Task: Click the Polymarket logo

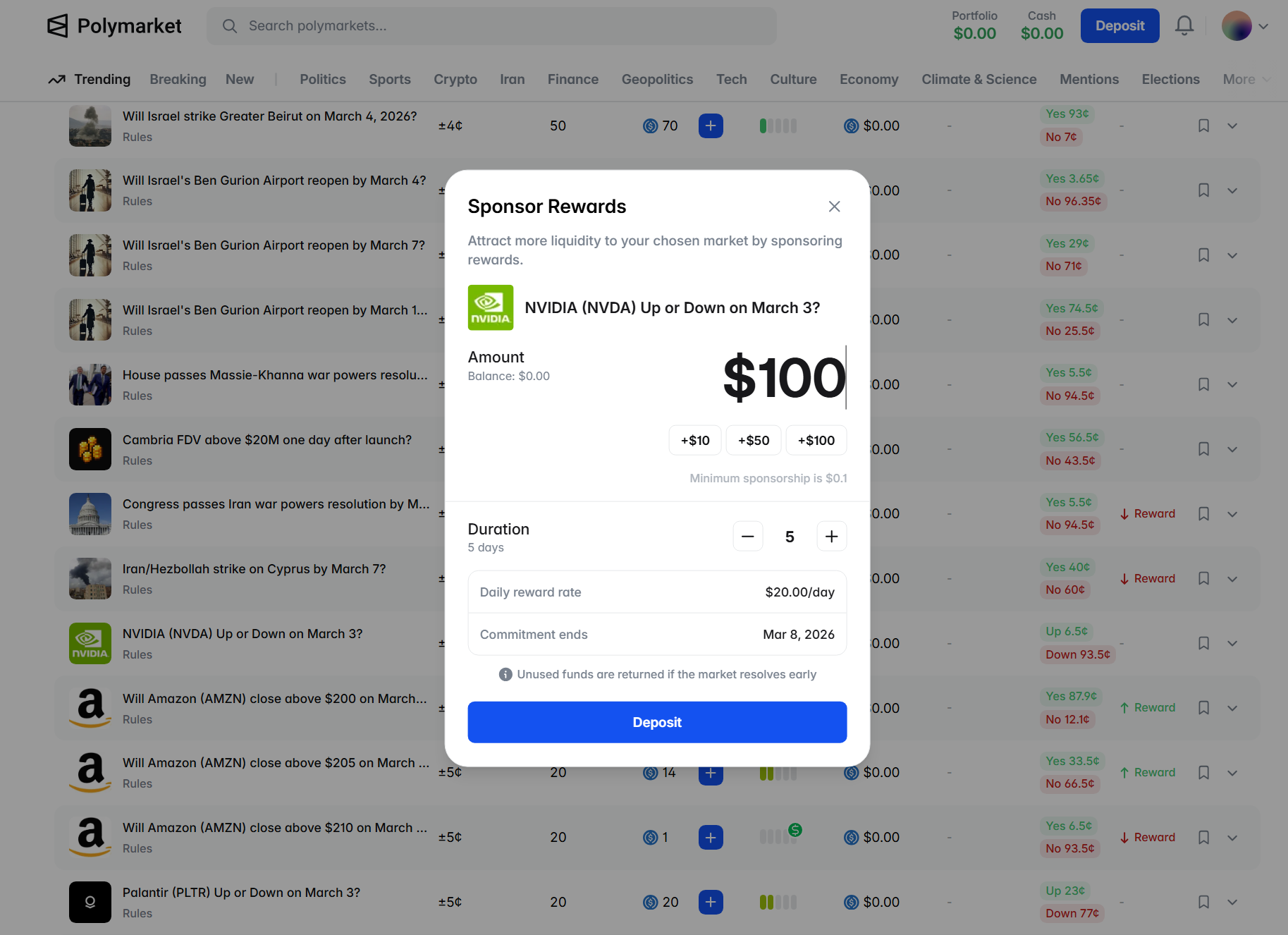Action: (114, 26)
